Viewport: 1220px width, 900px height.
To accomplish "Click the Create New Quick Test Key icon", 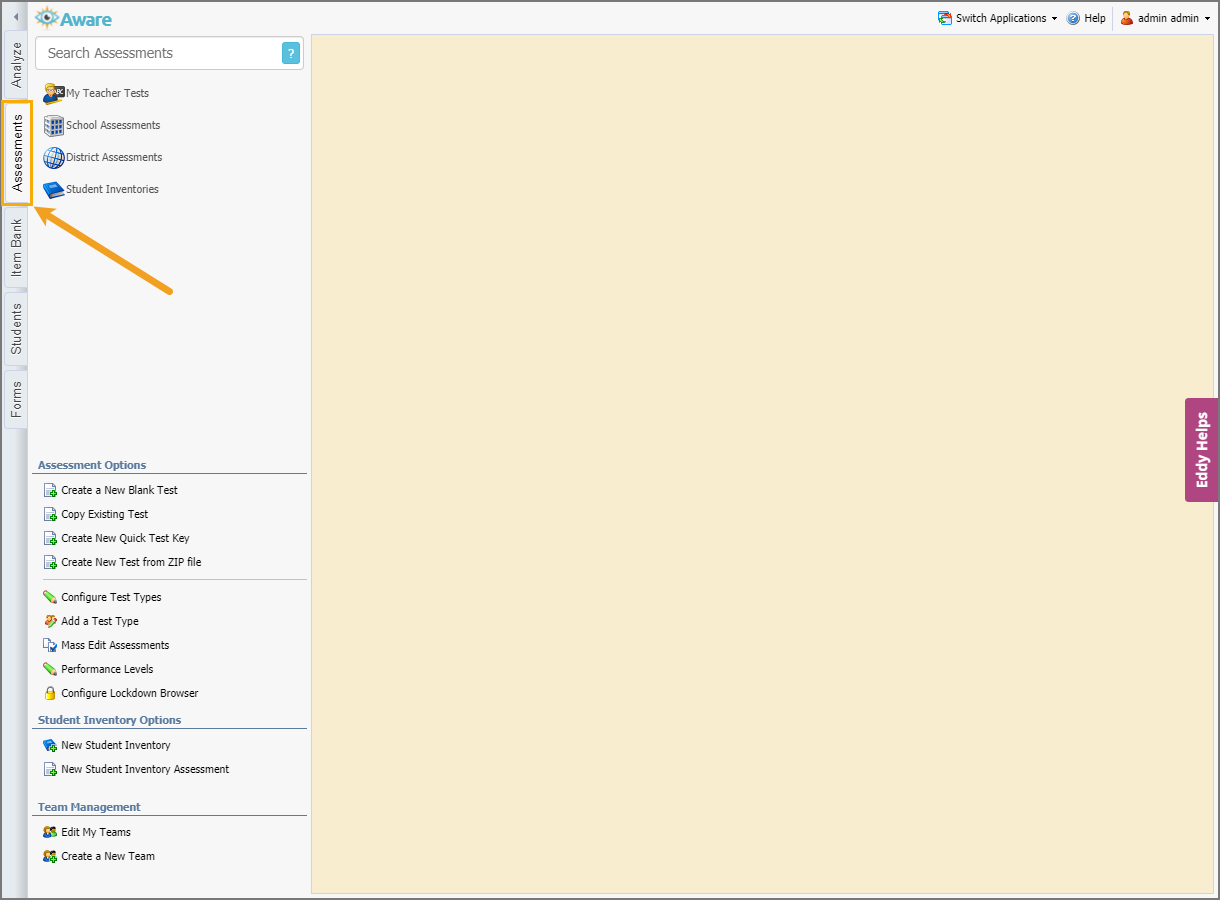I will click(50, 538).
